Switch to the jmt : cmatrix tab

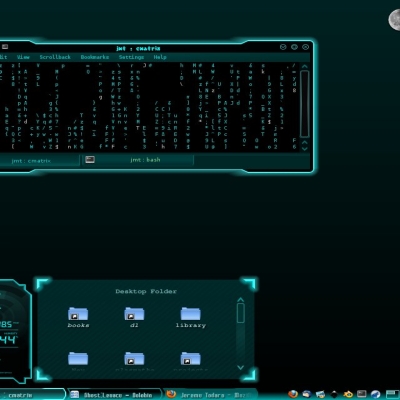[x=39, y=161]
